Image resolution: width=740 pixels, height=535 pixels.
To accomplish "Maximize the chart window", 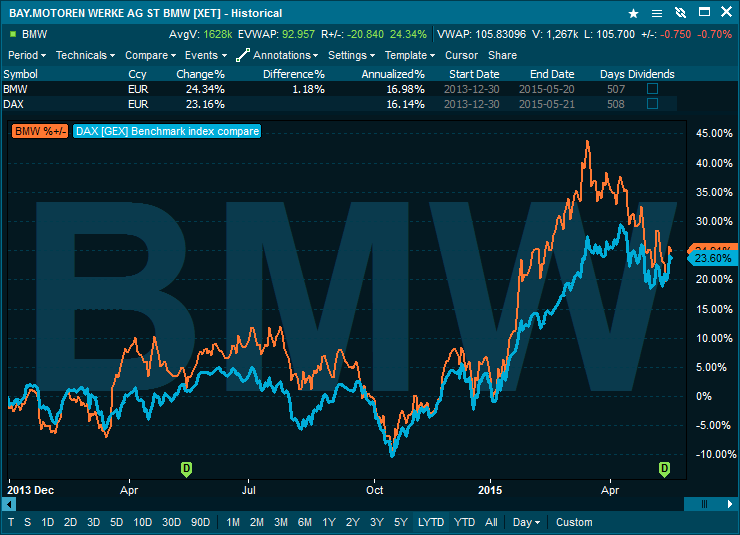I will point(704,12).
